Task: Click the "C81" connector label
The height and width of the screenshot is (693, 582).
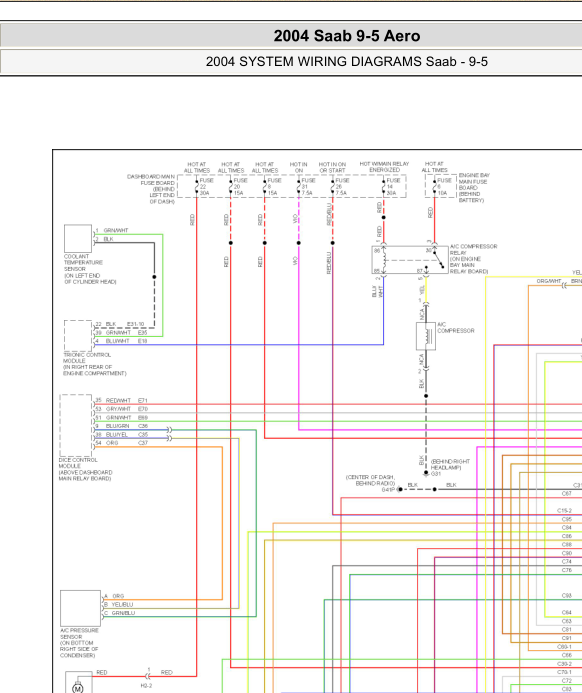Action: click(x=567, y=629)
